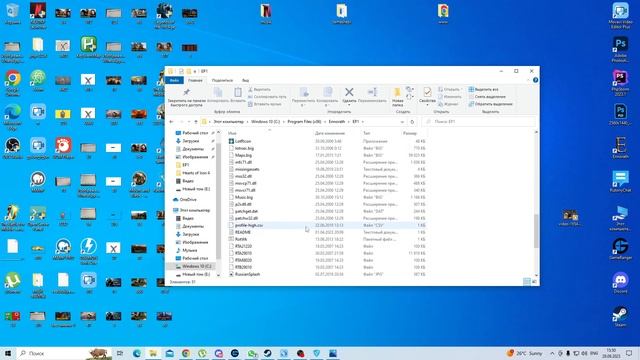640x360 pixels.
Task: Click the navigation pane scrollbar
Action: pyautogui.click(x=218, y=202)
